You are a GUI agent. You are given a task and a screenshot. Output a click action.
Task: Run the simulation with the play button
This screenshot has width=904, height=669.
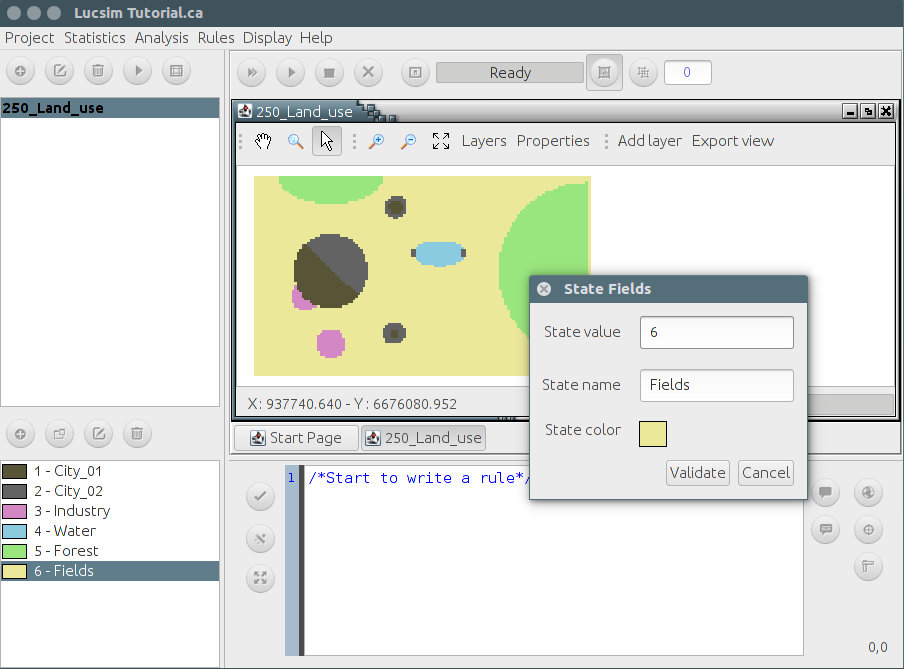point(290,72)
